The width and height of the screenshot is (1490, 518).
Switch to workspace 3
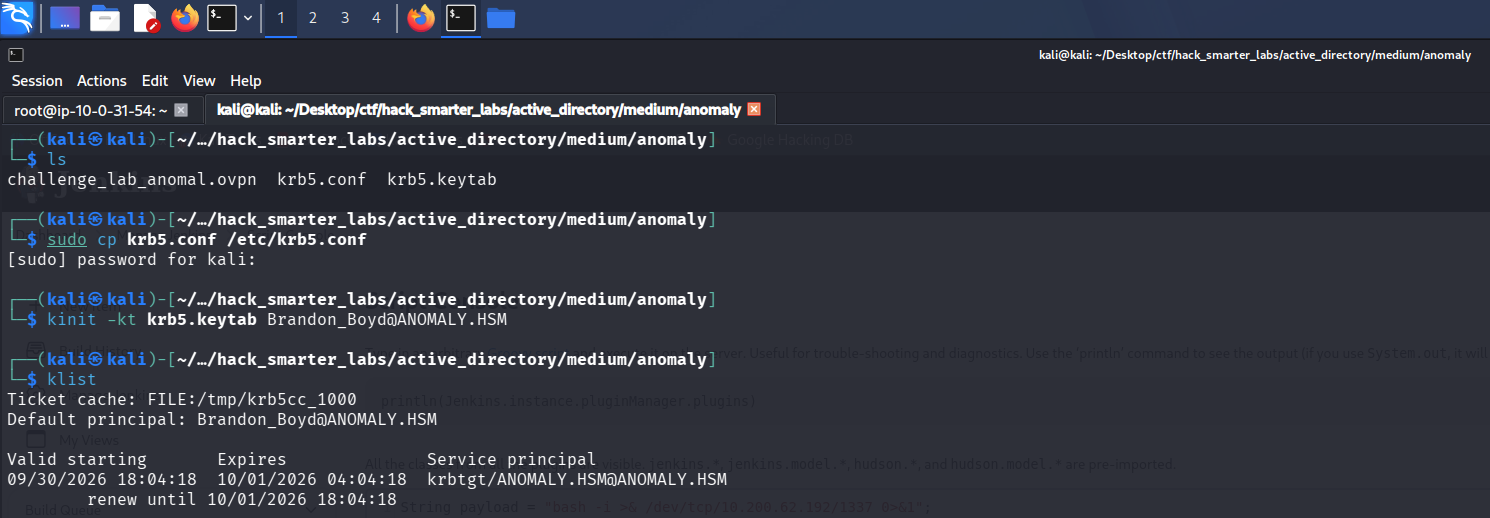point(345,18)
